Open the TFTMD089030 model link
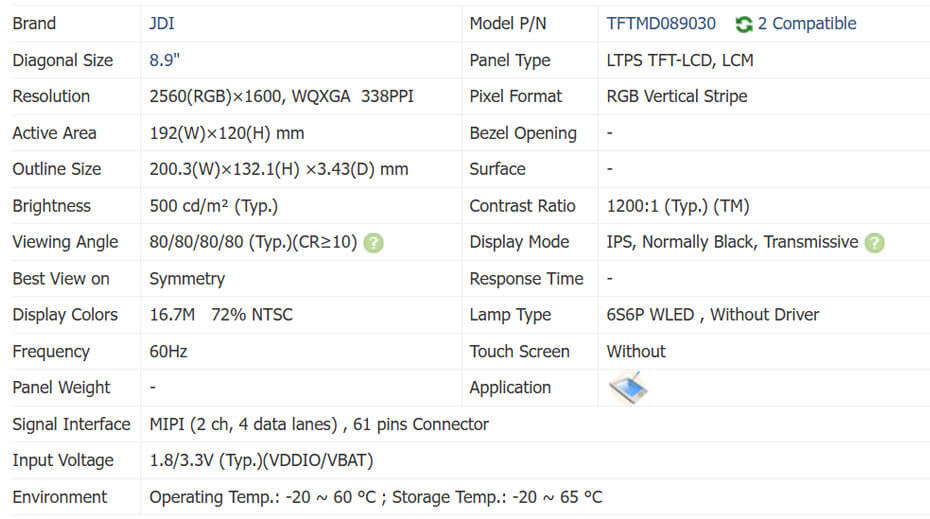This screenshot has height=519, width=930. pos(661,24)
